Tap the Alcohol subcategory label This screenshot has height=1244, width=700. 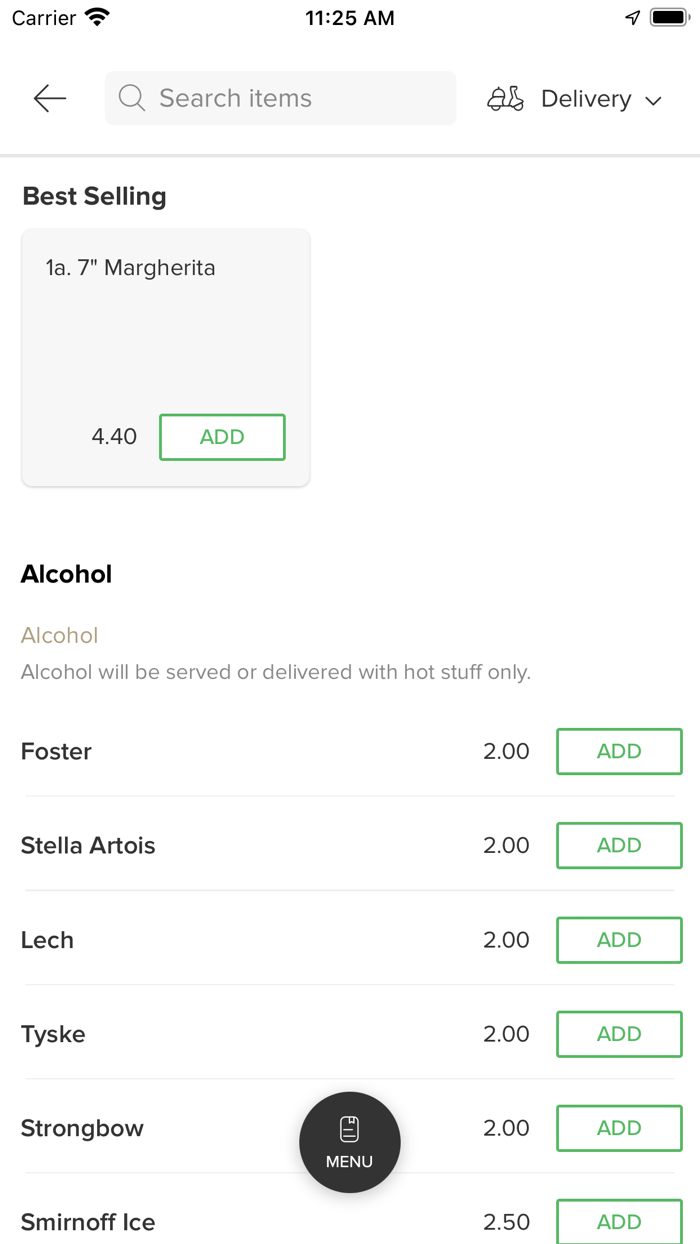point(59,635)
